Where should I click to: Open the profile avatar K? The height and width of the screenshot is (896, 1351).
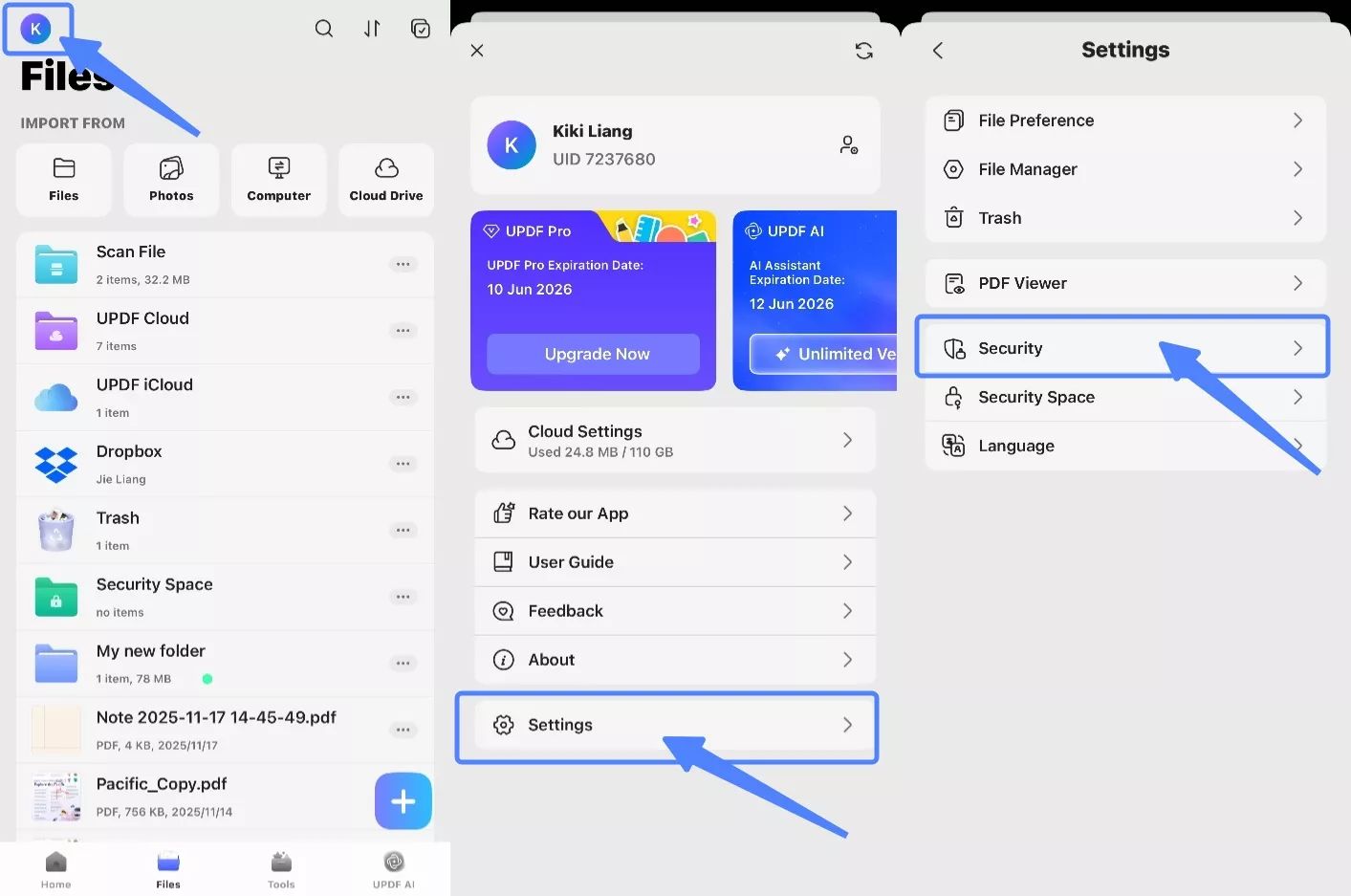(x=36, y=28)
